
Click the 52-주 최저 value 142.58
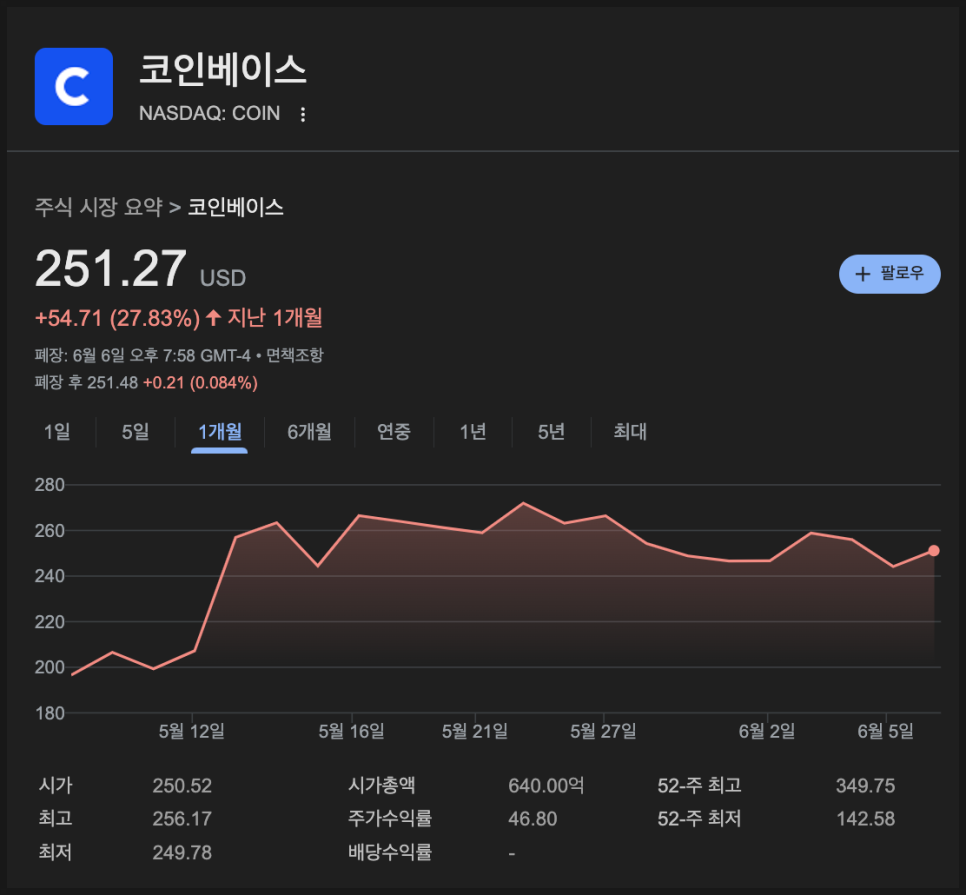click(x=865, y=819)
